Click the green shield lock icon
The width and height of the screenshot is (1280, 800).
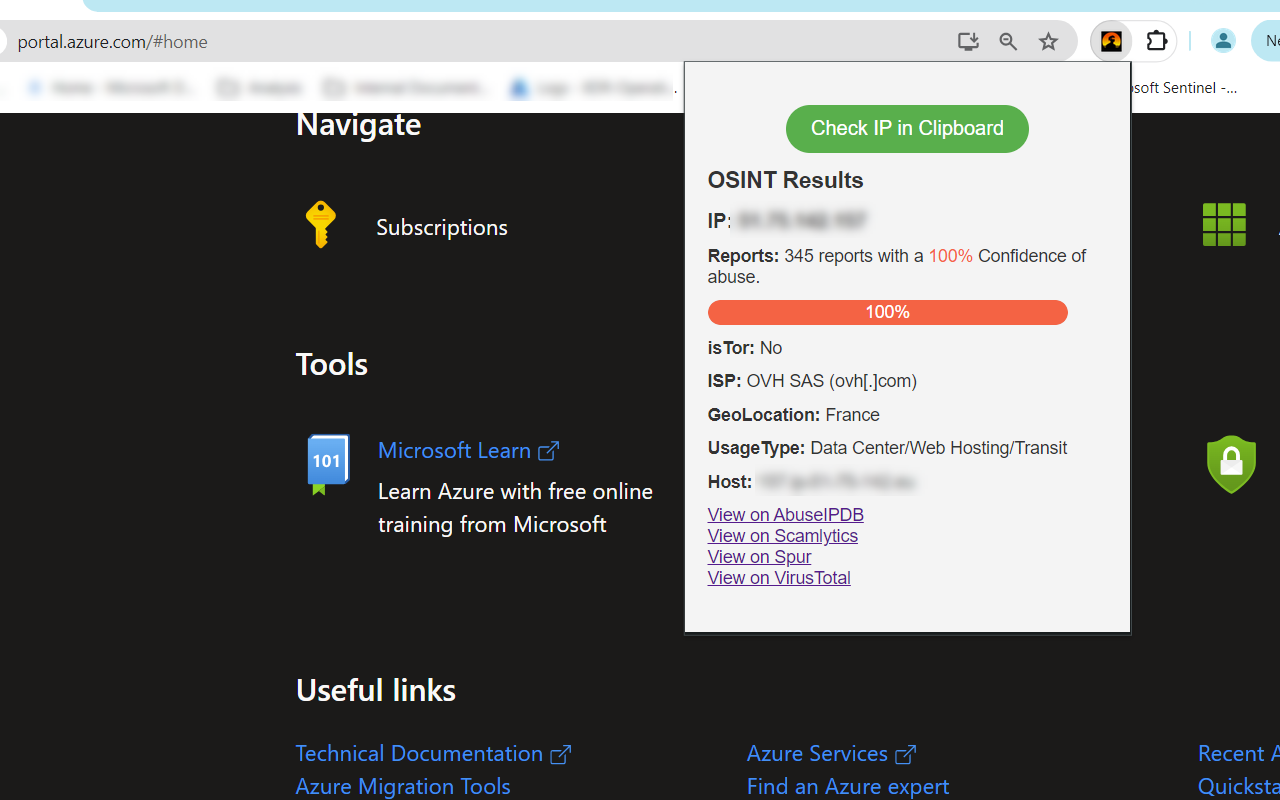1231,464
